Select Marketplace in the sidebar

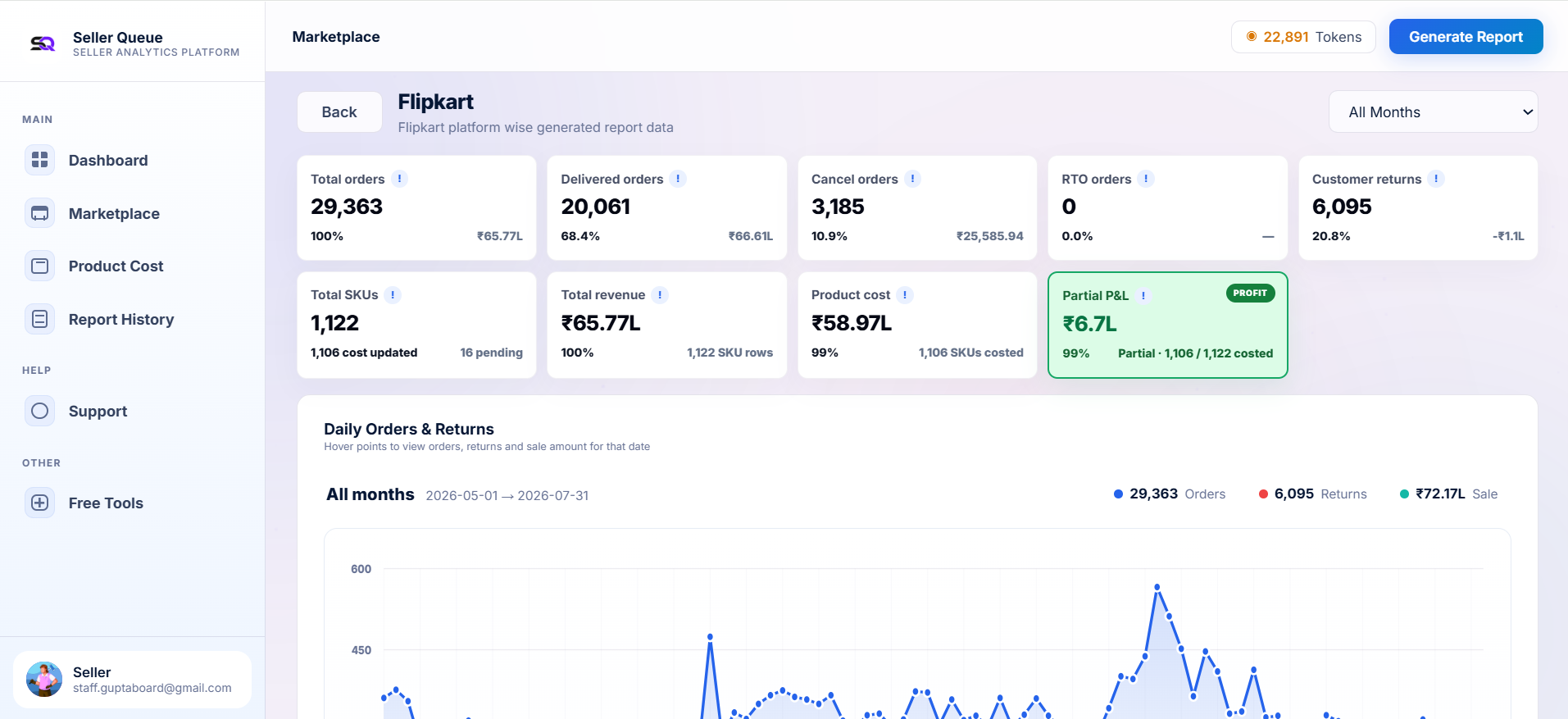point(114,213)
